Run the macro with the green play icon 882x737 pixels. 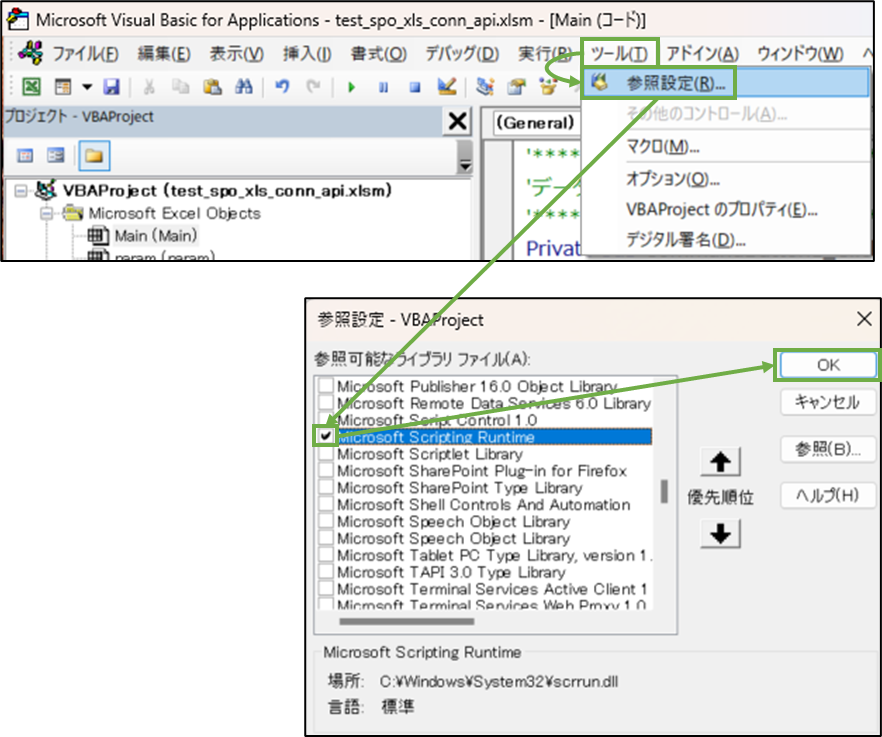[x=352, y=87]
